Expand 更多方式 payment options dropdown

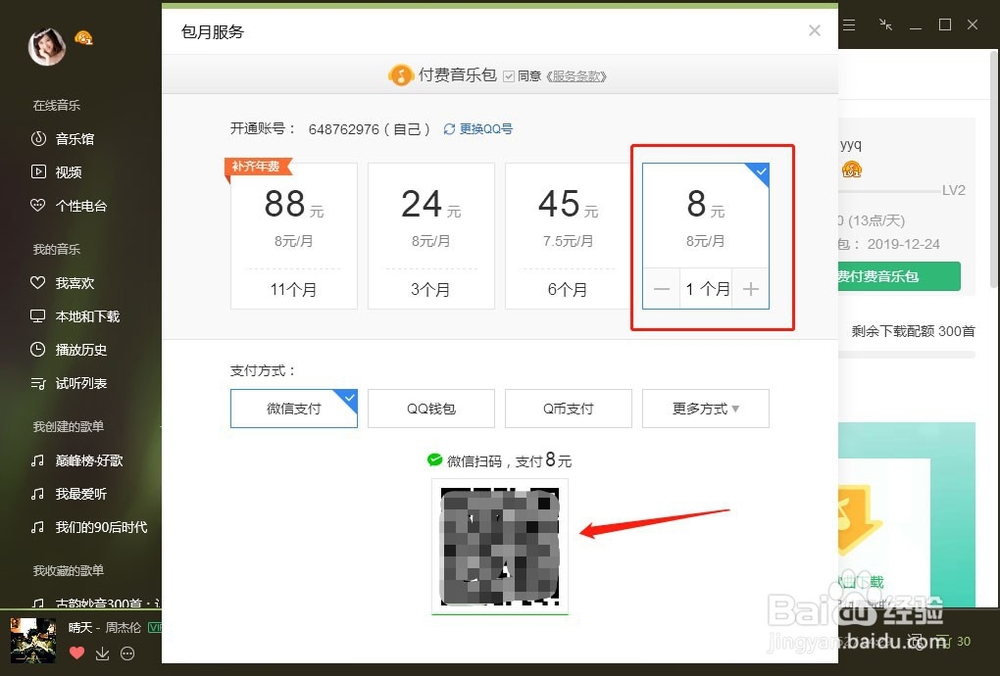705,408
